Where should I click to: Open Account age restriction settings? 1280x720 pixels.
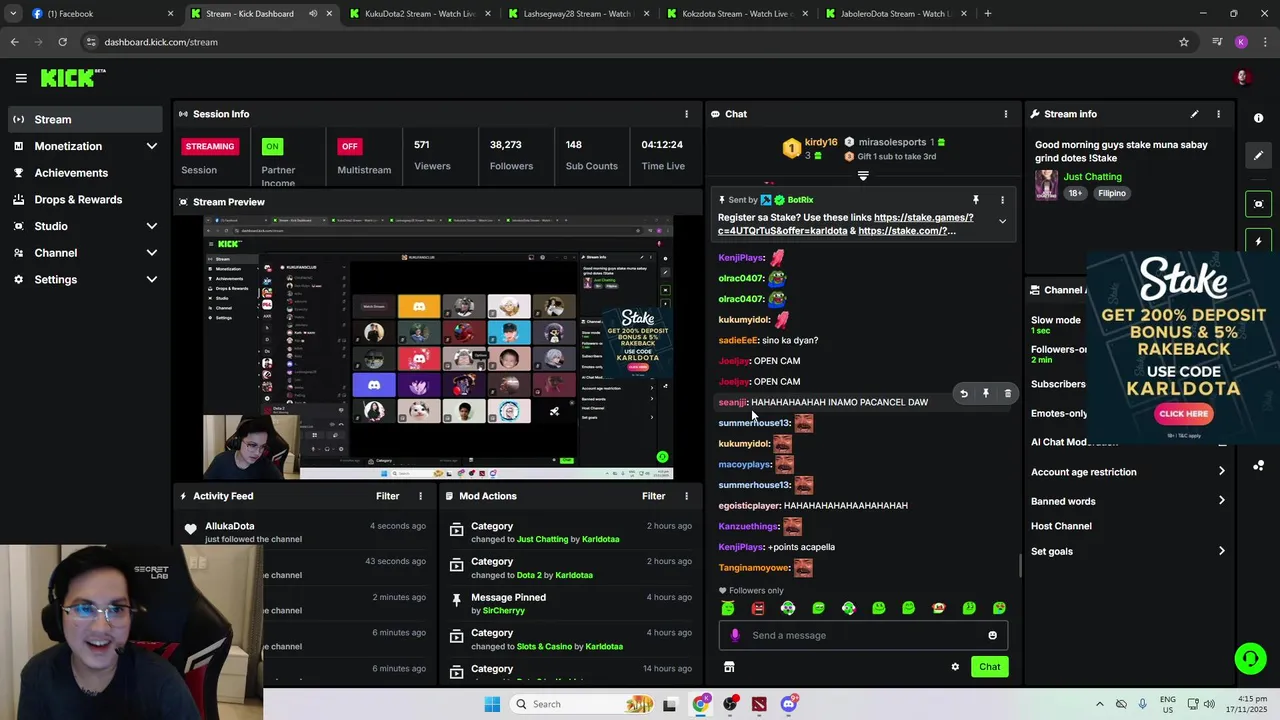(1128, 472)
